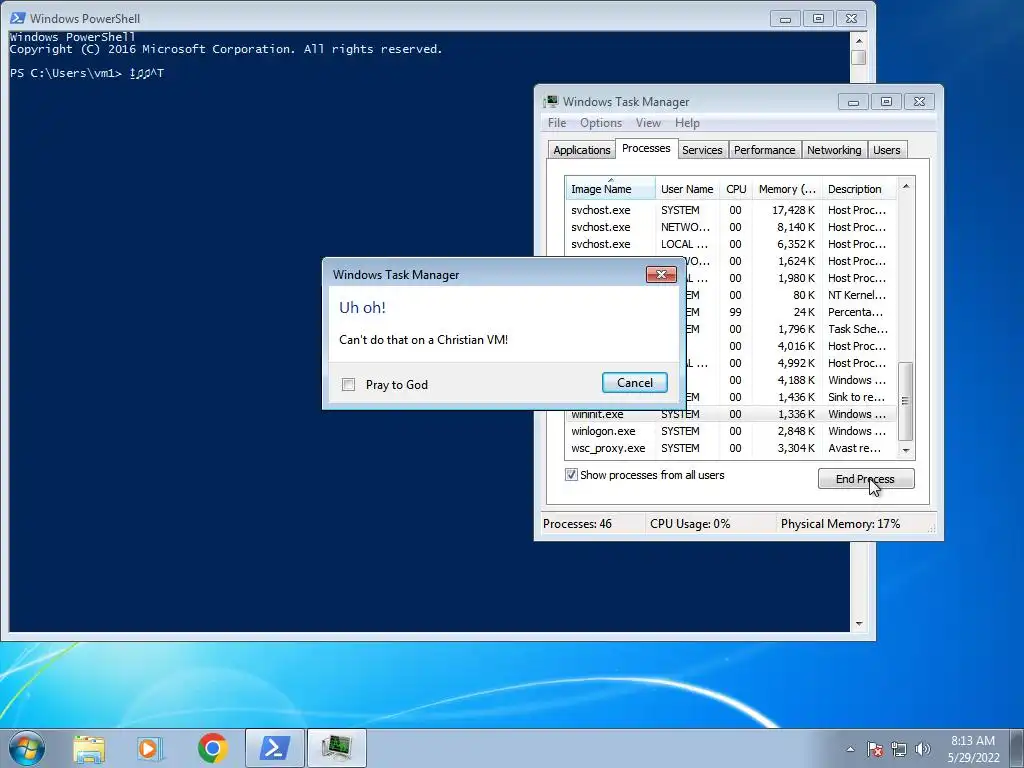Switch to PowerShell taskbar button

(x=275, y=748)
